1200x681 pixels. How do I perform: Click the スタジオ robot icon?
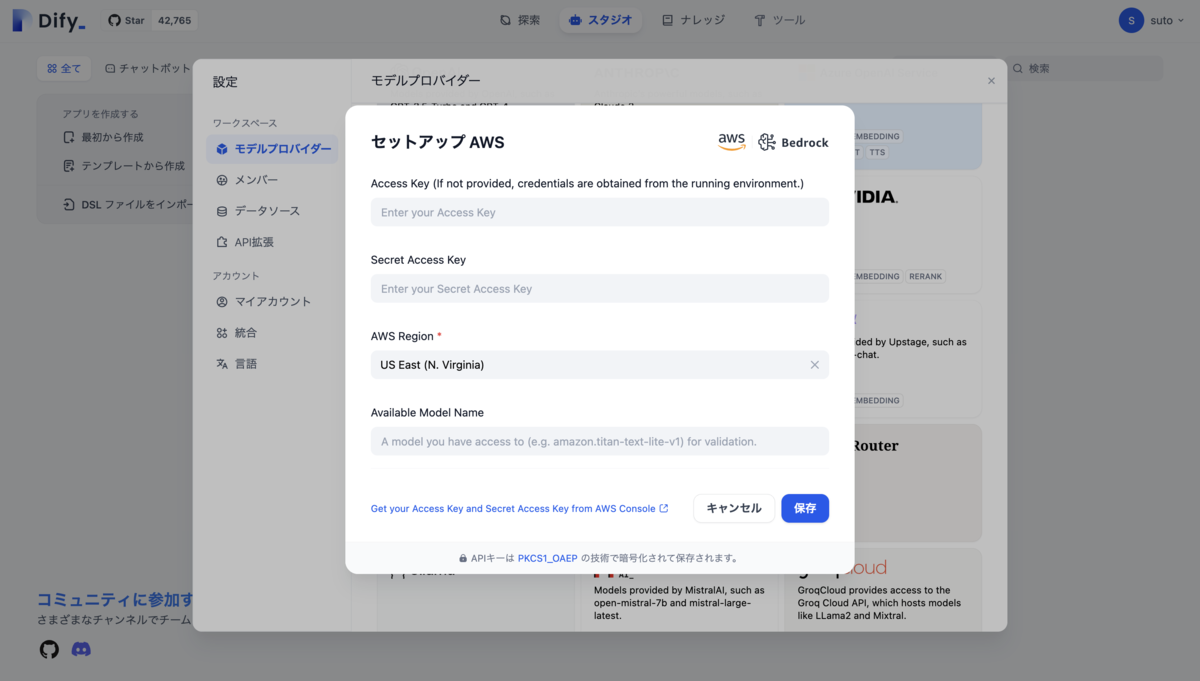575,20
